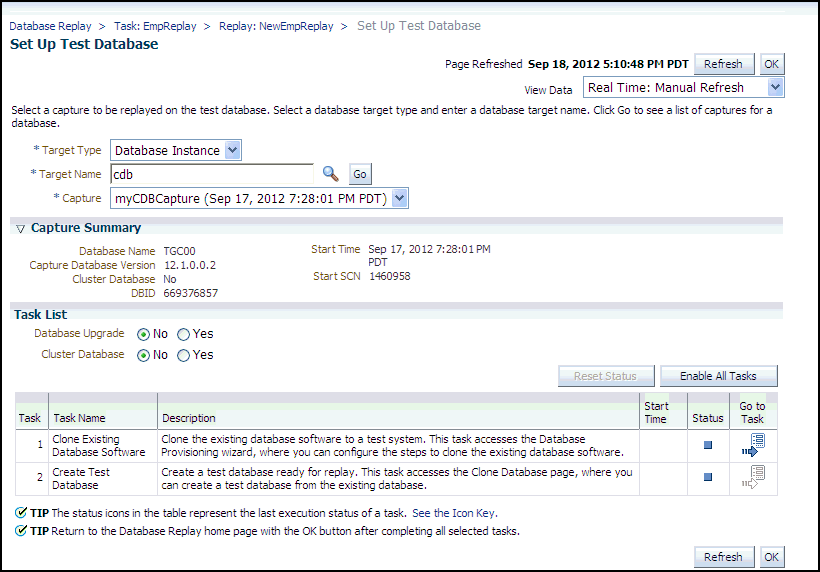This screenshot has height=572, width=820.
Task: Go to Replay: NewEmpReplay breadcrumb
Action: (276, 26)
